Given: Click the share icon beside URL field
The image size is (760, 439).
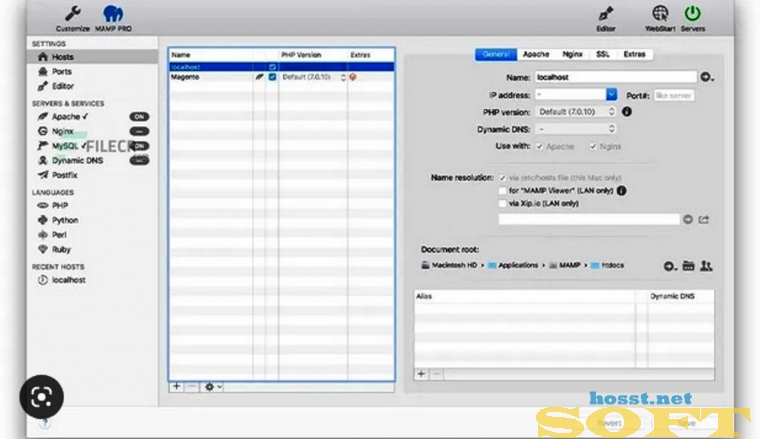Looking at the screenshot, I should (x=704, y=220).
